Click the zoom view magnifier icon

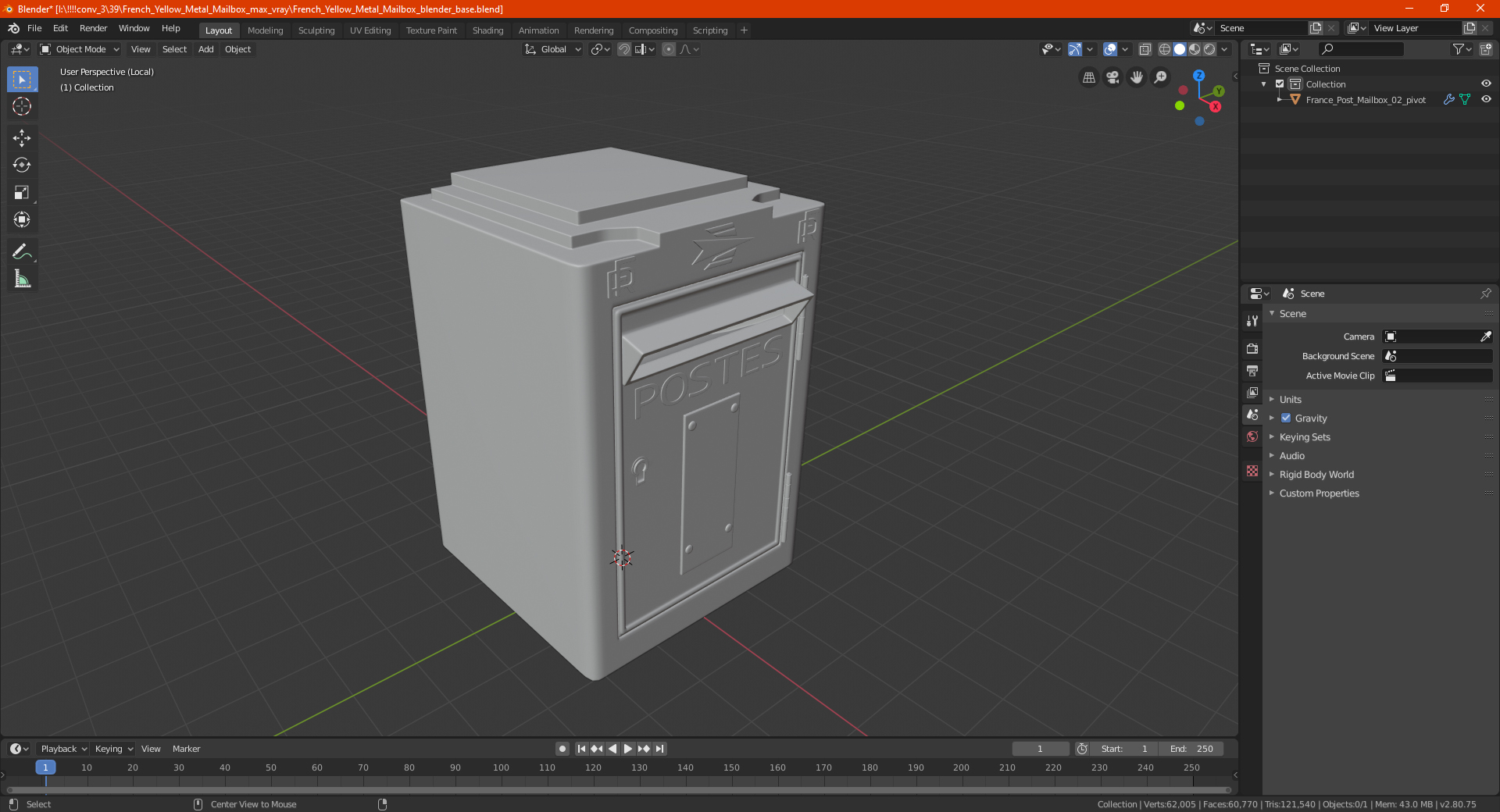pos(1161,77)
